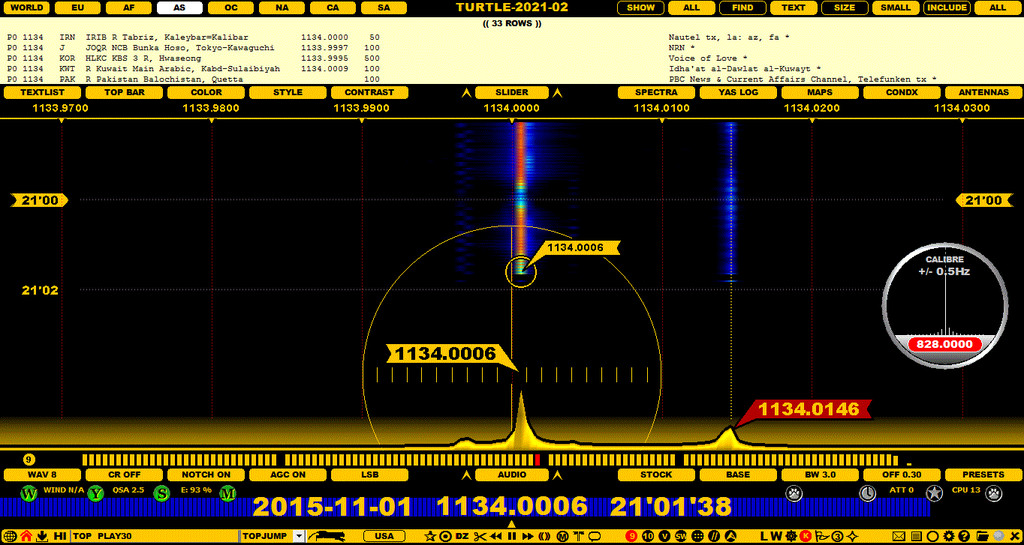The height and width of the screenshot is (545, 1024).
Task: Click the red home icon in bottom bar
Action: pos(26,536)
